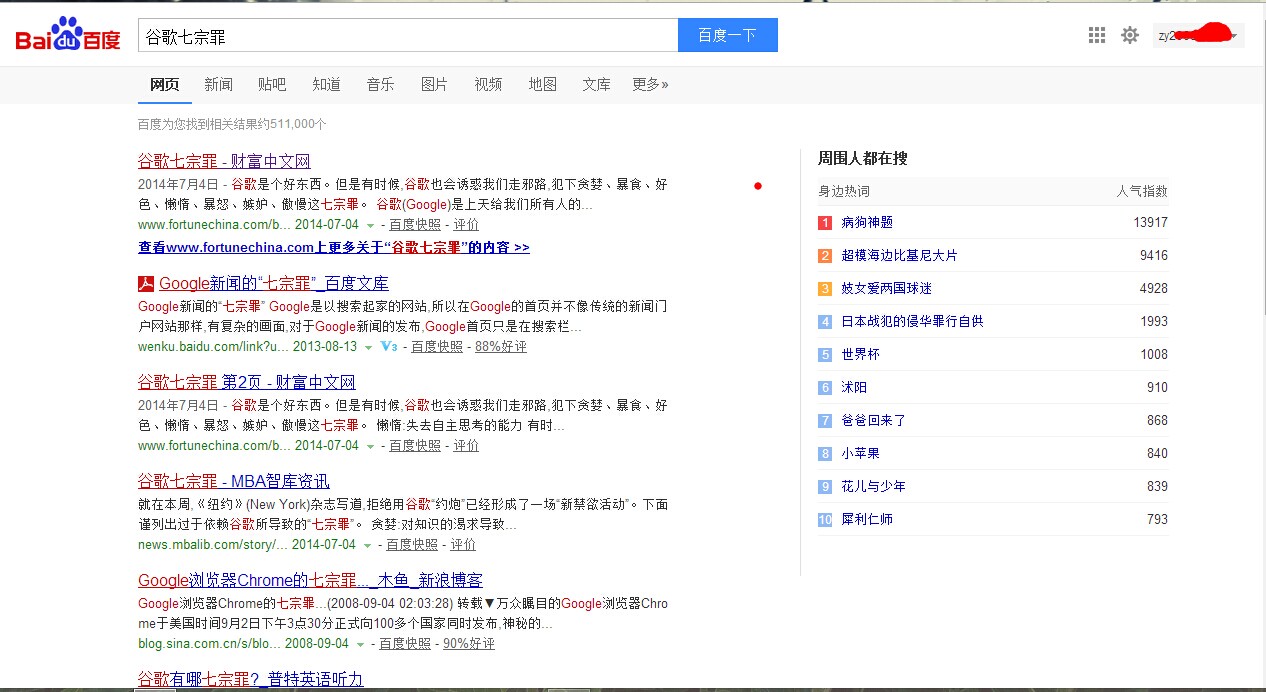Open Google新闻的"七宗罪"_百度文库 result
The height and width of the screenshot is (692, 1266).
coord(274,283)
